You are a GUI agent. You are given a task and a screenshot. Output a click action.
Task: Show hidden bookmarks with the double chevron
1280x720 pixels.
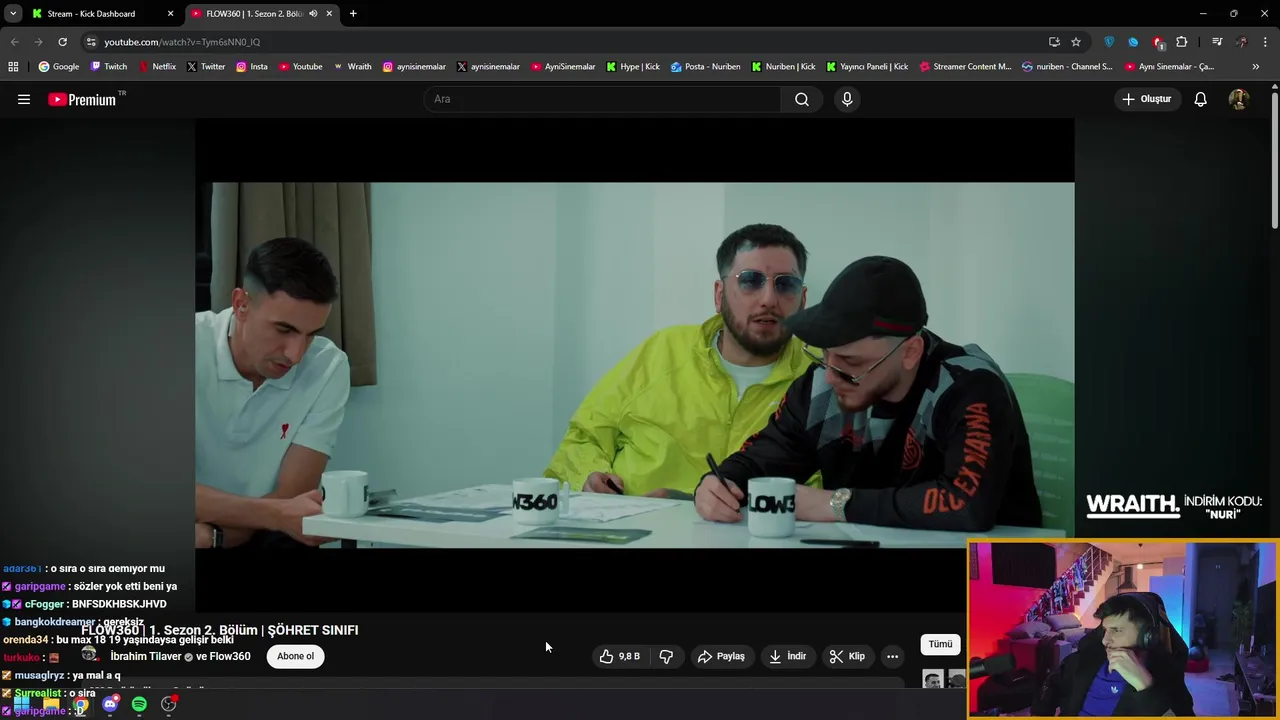click(x=1256, y=67)
